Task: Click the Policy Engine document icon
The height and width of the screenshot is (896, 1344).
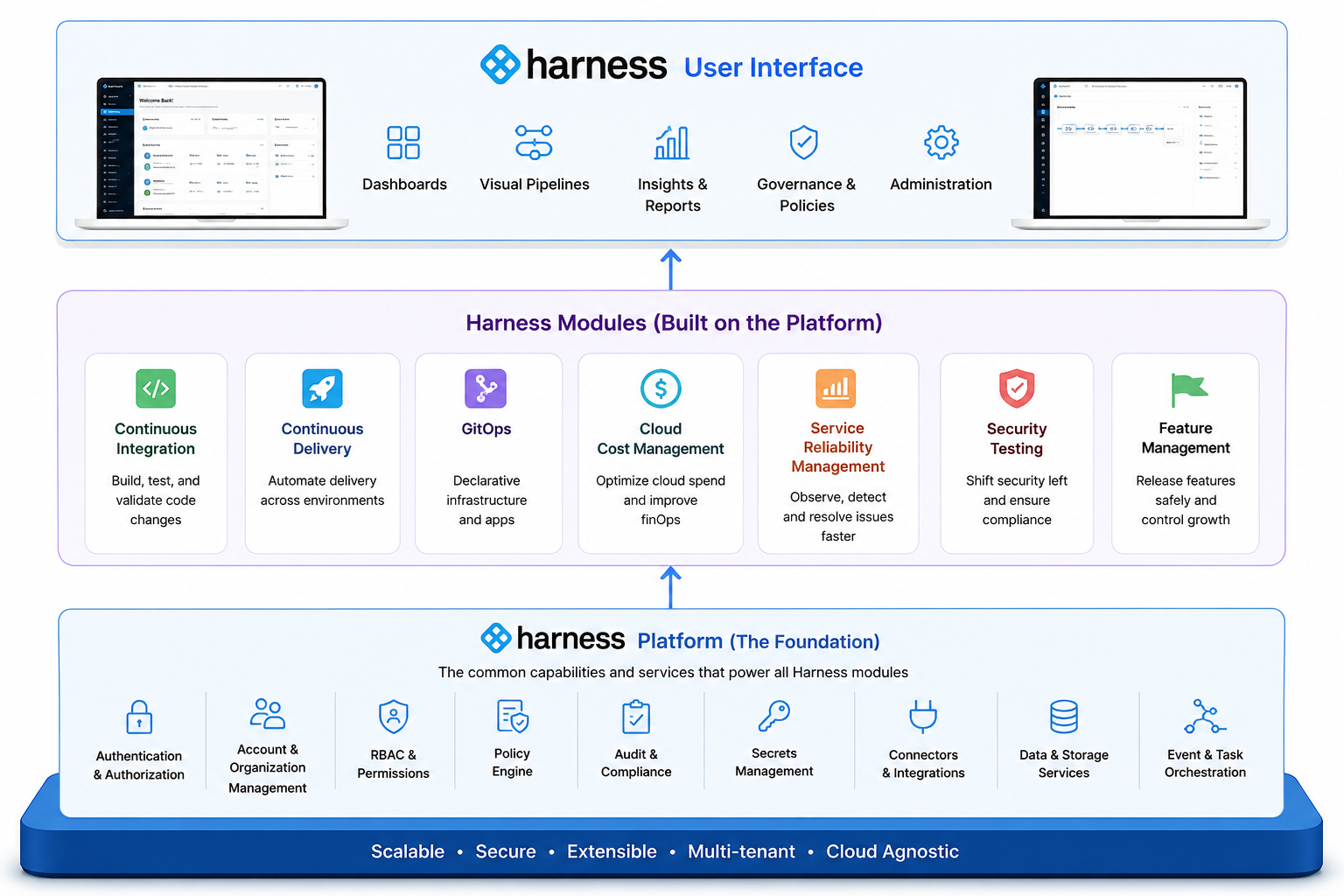Action: 513,716
